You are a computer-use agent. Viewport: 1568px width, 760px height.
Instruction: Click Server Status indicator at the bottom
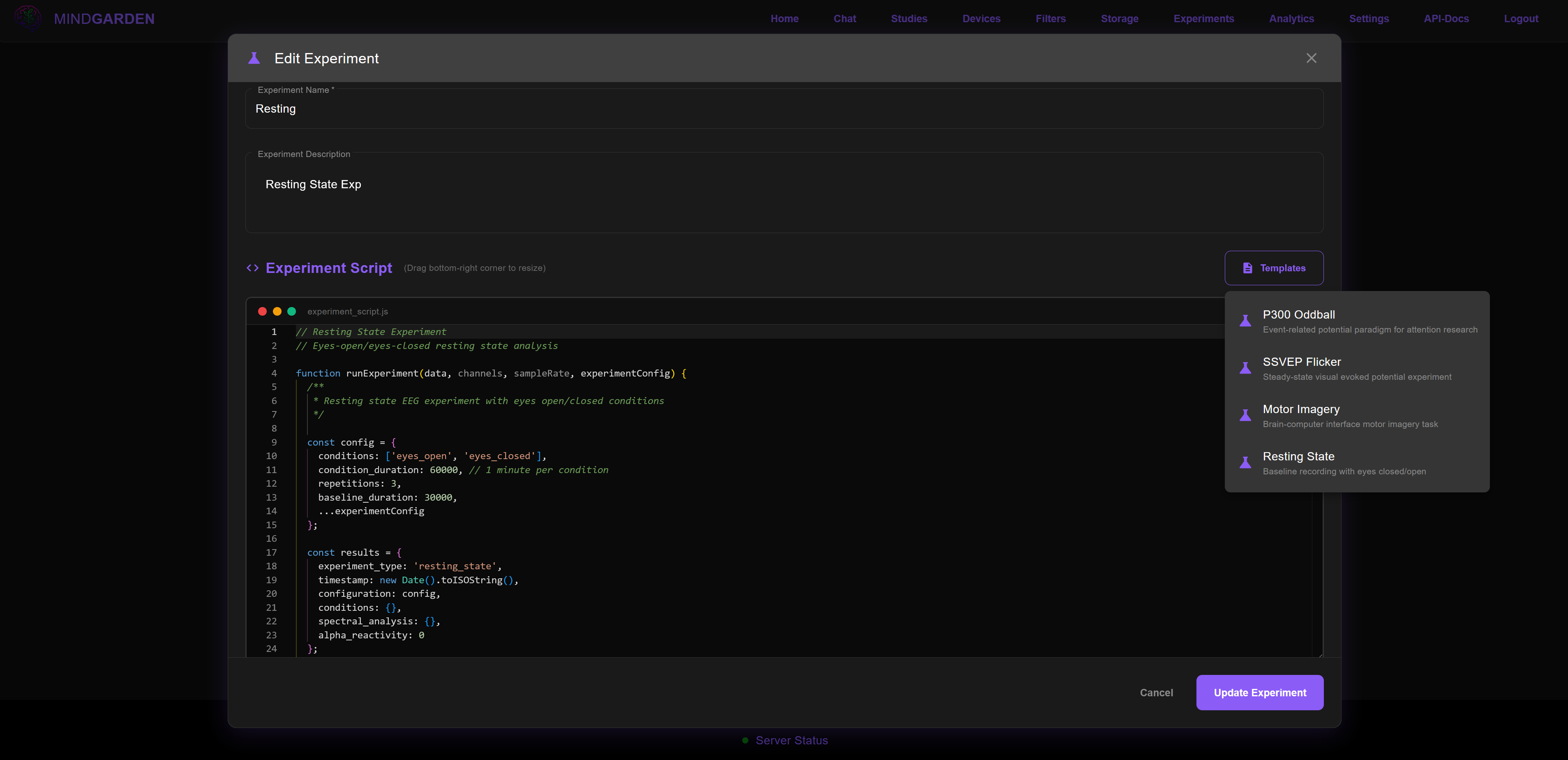tap(785, 741)
